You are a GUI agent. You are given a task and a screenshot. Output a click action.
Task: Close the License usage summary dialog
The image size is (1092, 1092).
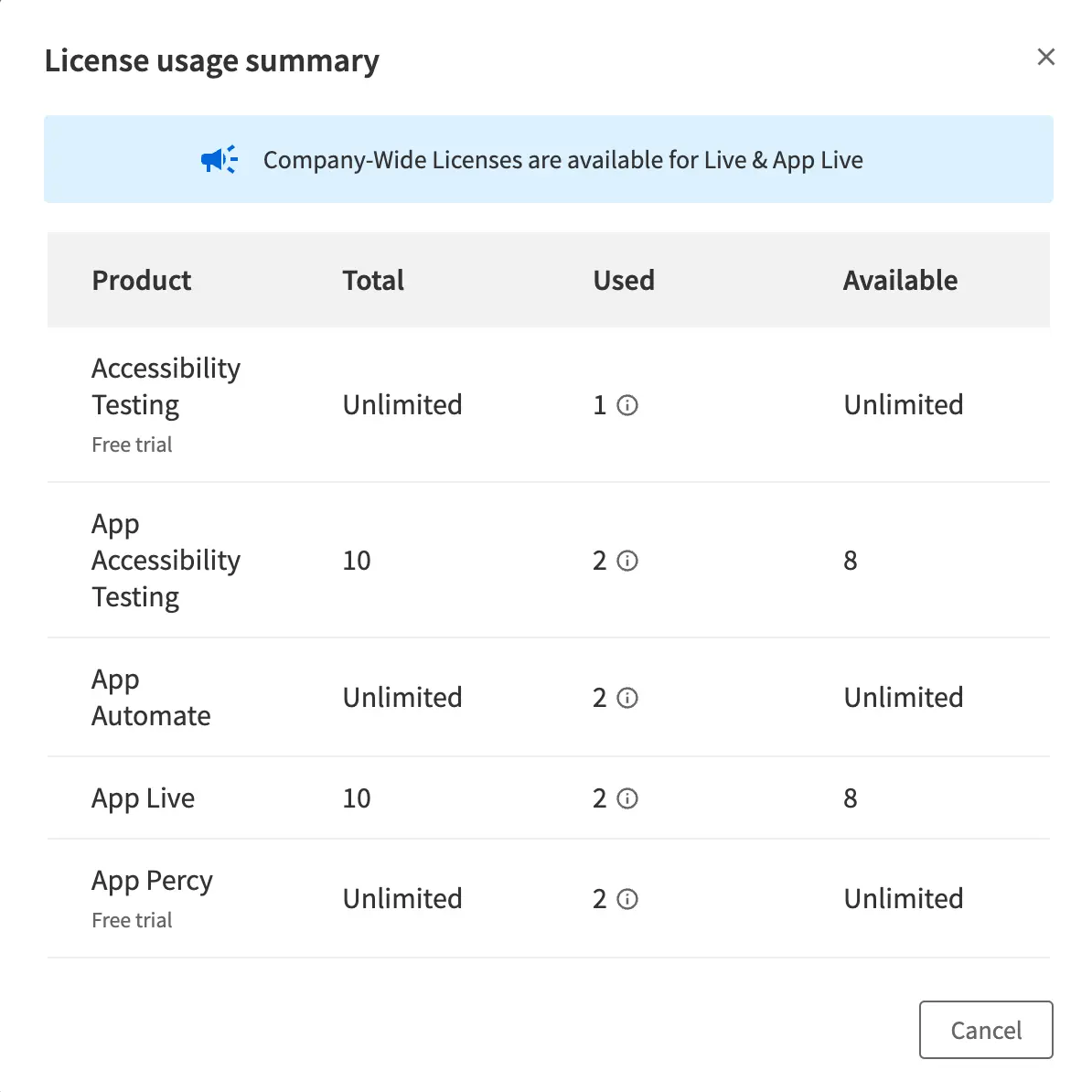(1045, 58)
